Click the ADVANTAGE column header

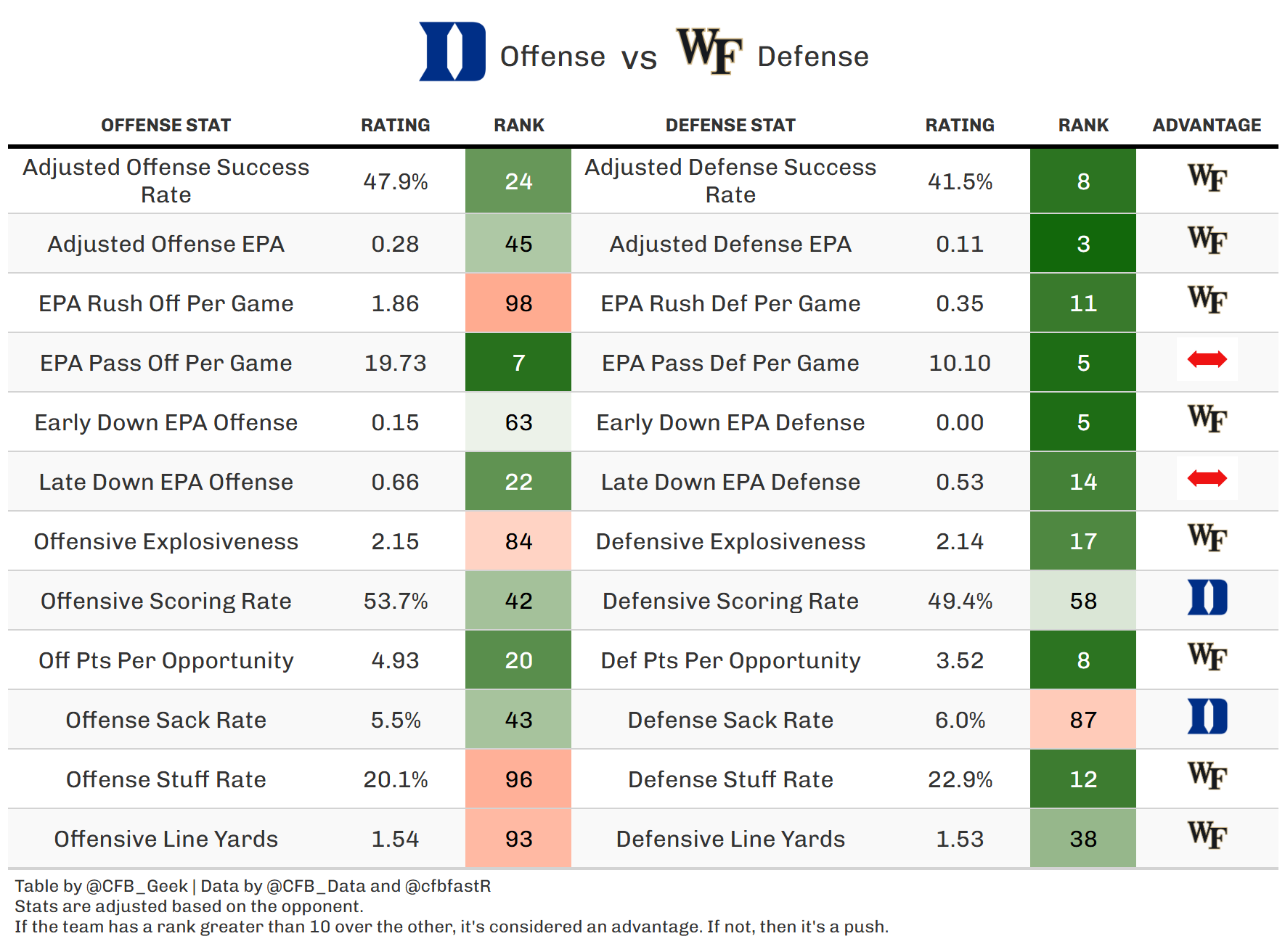[1207, 126]
